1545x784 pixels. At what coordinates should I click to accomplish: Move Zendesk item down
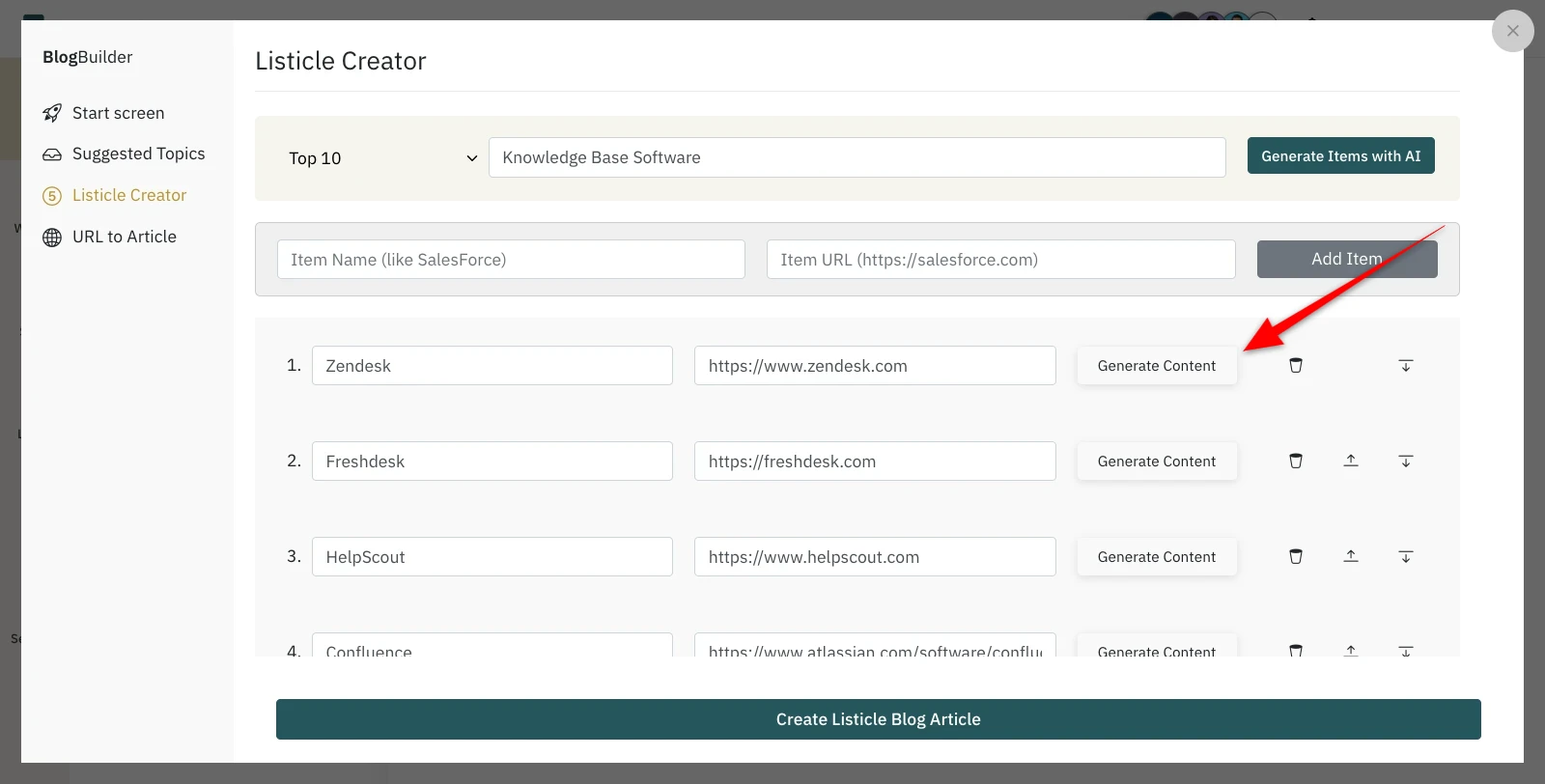pos(1406,365)
